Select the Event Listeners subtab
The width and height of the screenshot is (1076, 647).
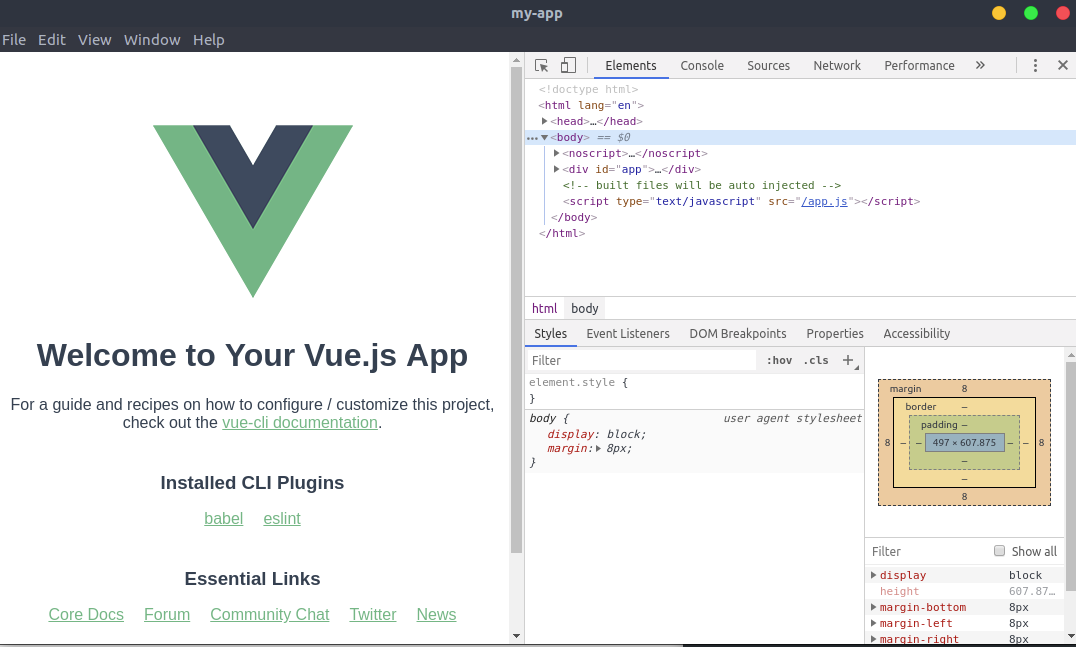628,333
